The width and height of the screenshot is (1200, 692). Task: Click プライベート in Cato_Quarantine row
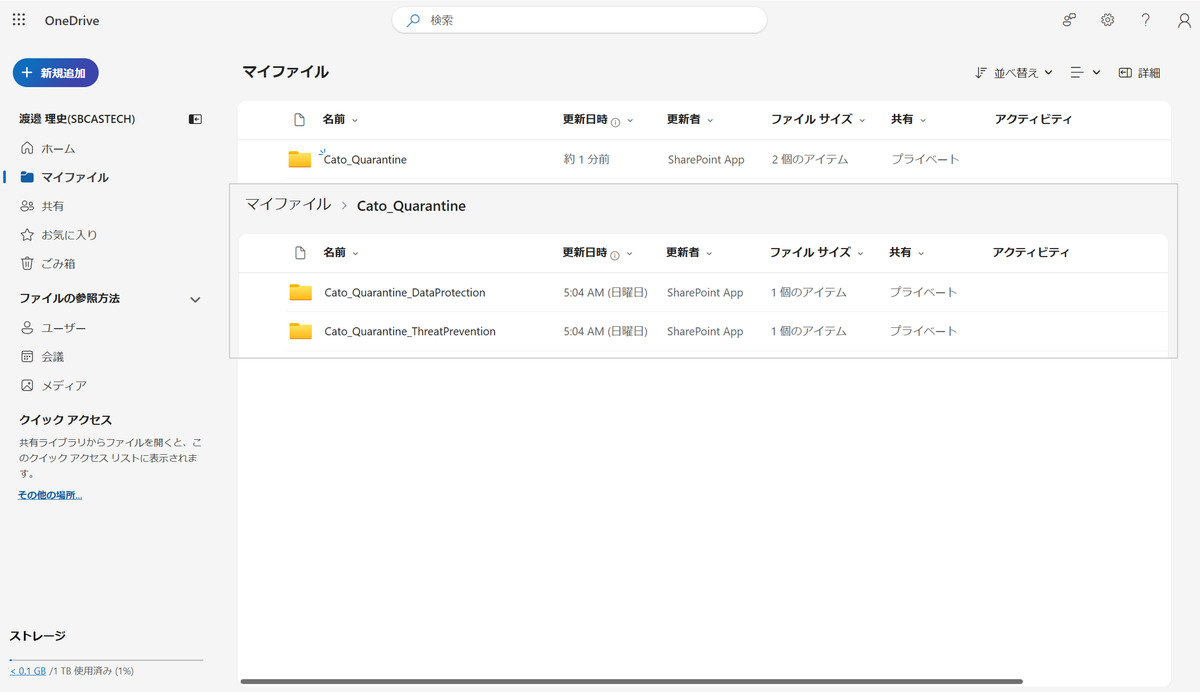coord(925,160)
